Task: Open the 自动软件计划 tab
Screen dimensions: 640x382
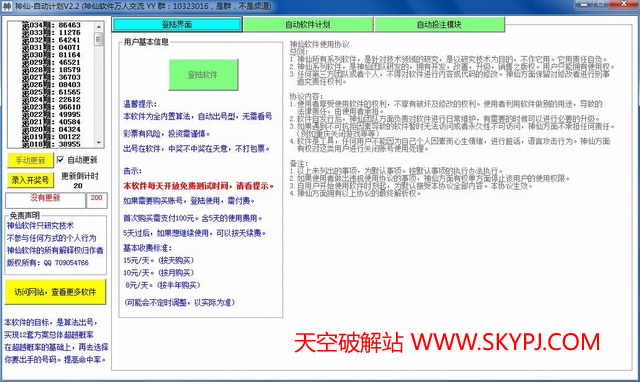Action: 308,24
